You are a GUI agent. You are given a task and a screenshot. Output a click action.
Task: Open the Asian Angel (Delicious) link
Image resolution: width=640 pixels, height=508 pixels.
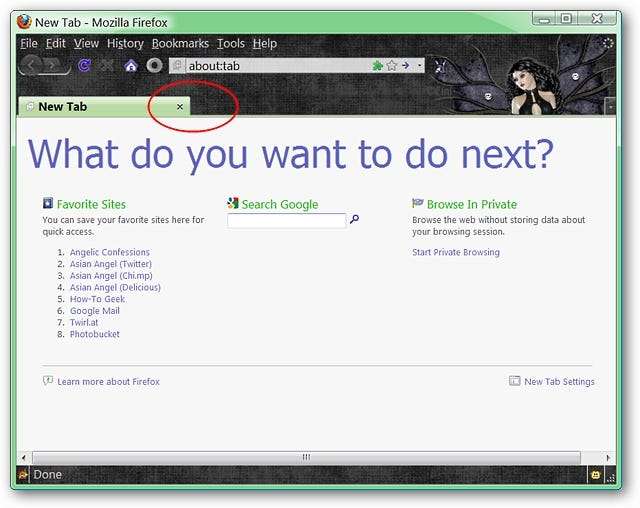[115, 287]
